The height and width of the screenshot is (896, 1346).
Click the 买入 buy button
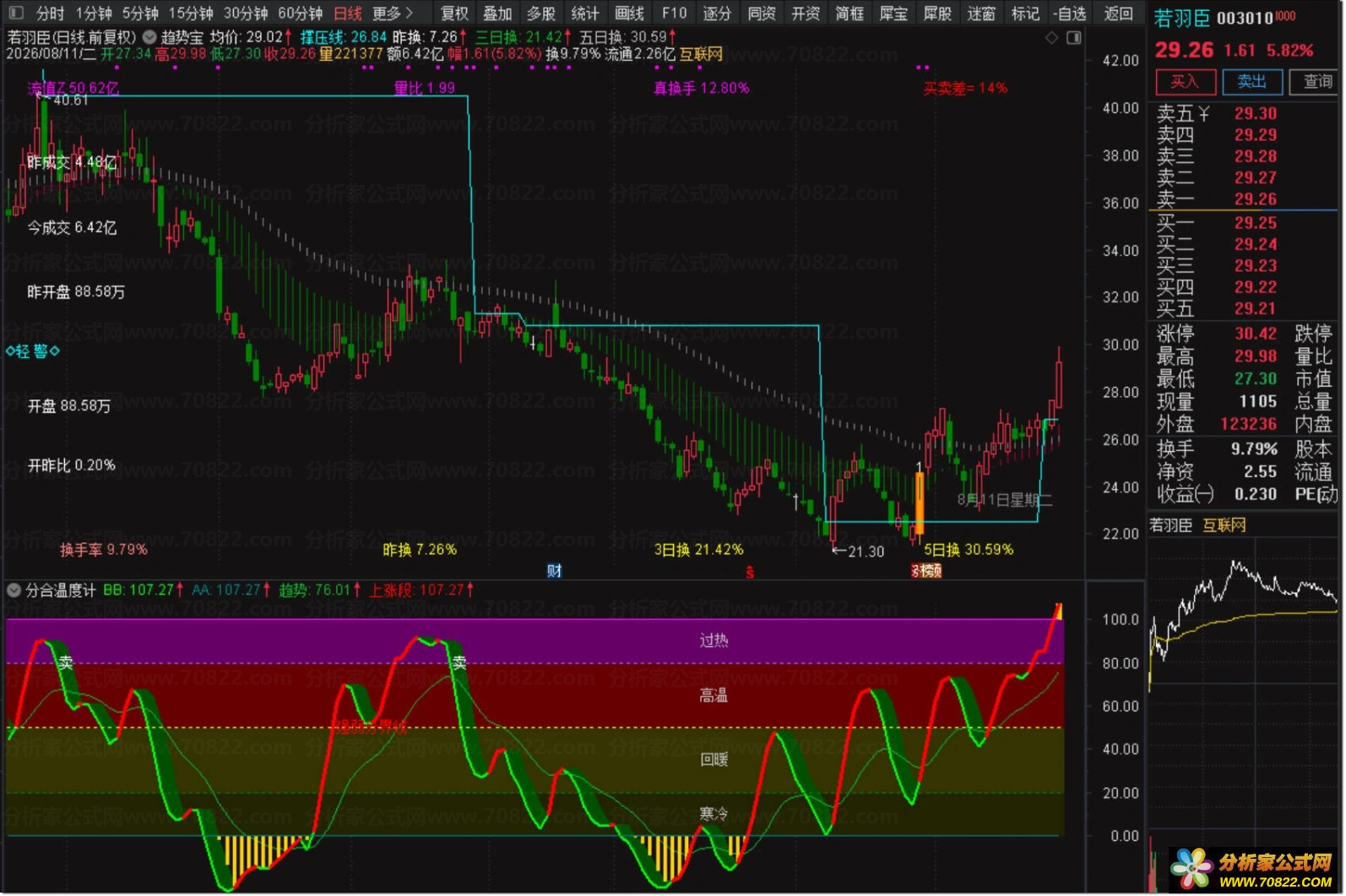[x=1185, y=82]
